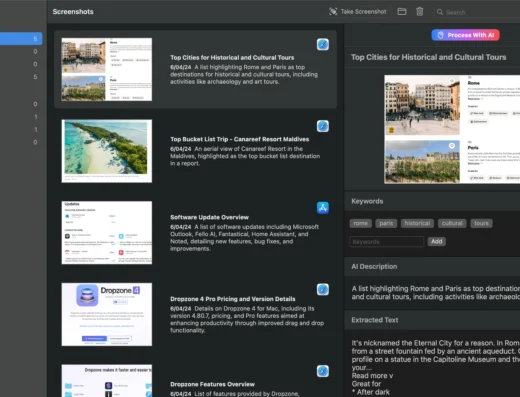Open the Maldives aerial beach thumbnail
This screenshot has height=397, width=520.
[107, 151]
